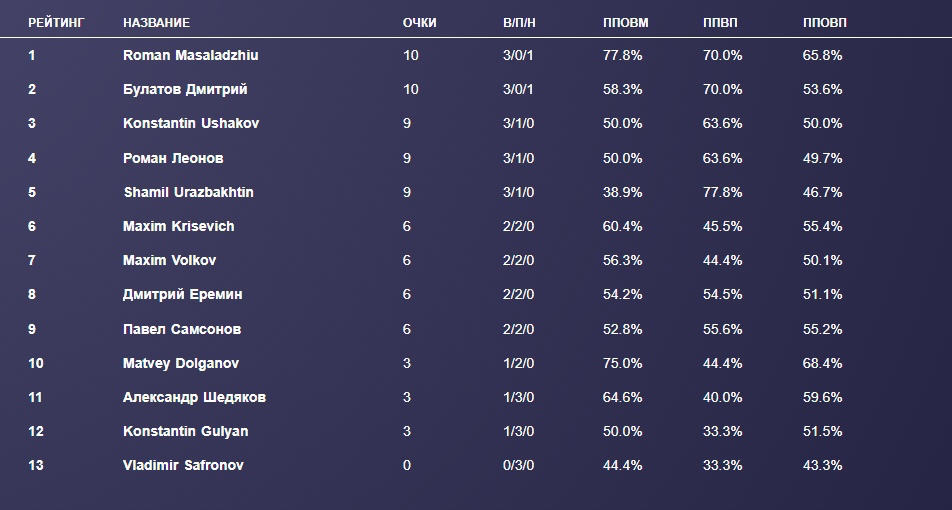This screenshot has height=510, width=952.
Task: Click on Matvey Dolganov
Action: (180, 363)
